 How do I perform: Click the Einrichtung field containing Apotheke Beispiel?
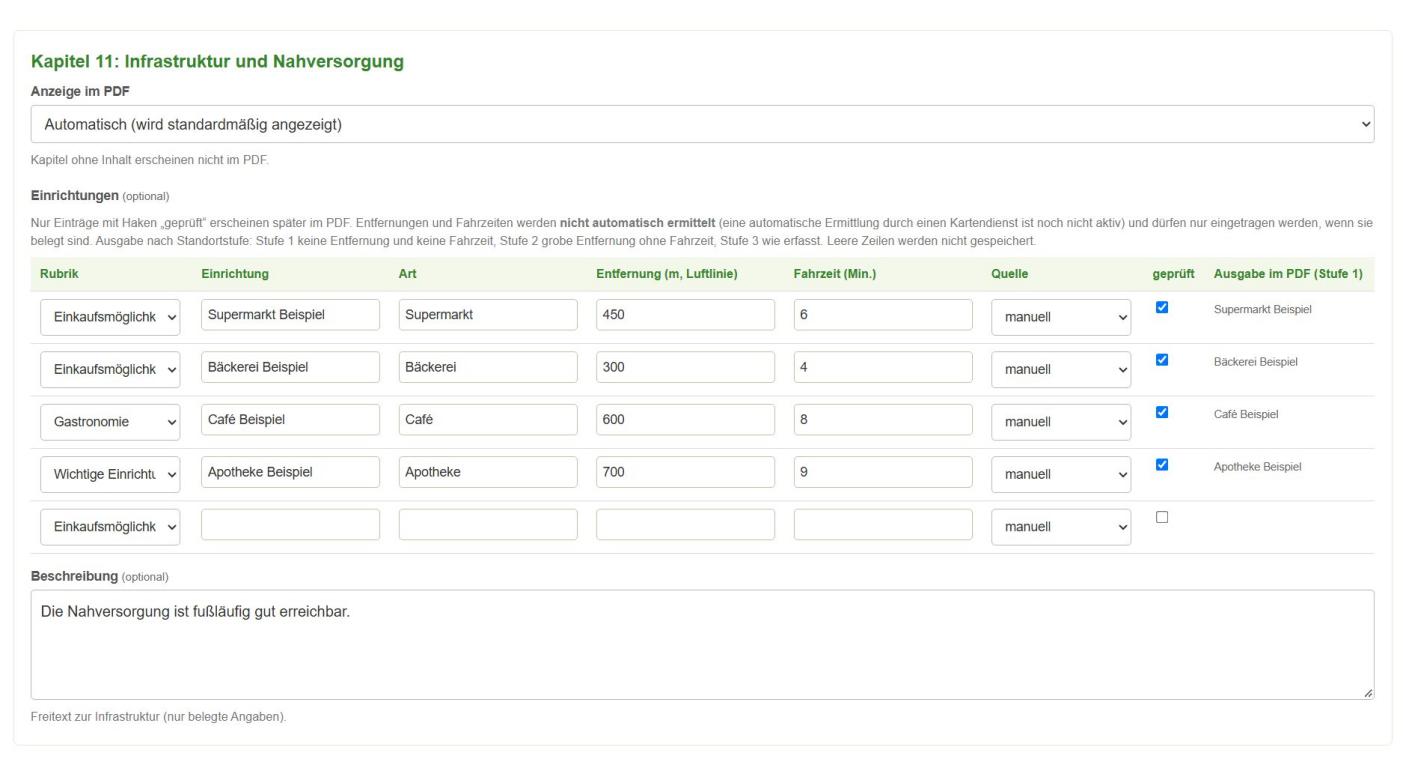[x=290, y=472]
